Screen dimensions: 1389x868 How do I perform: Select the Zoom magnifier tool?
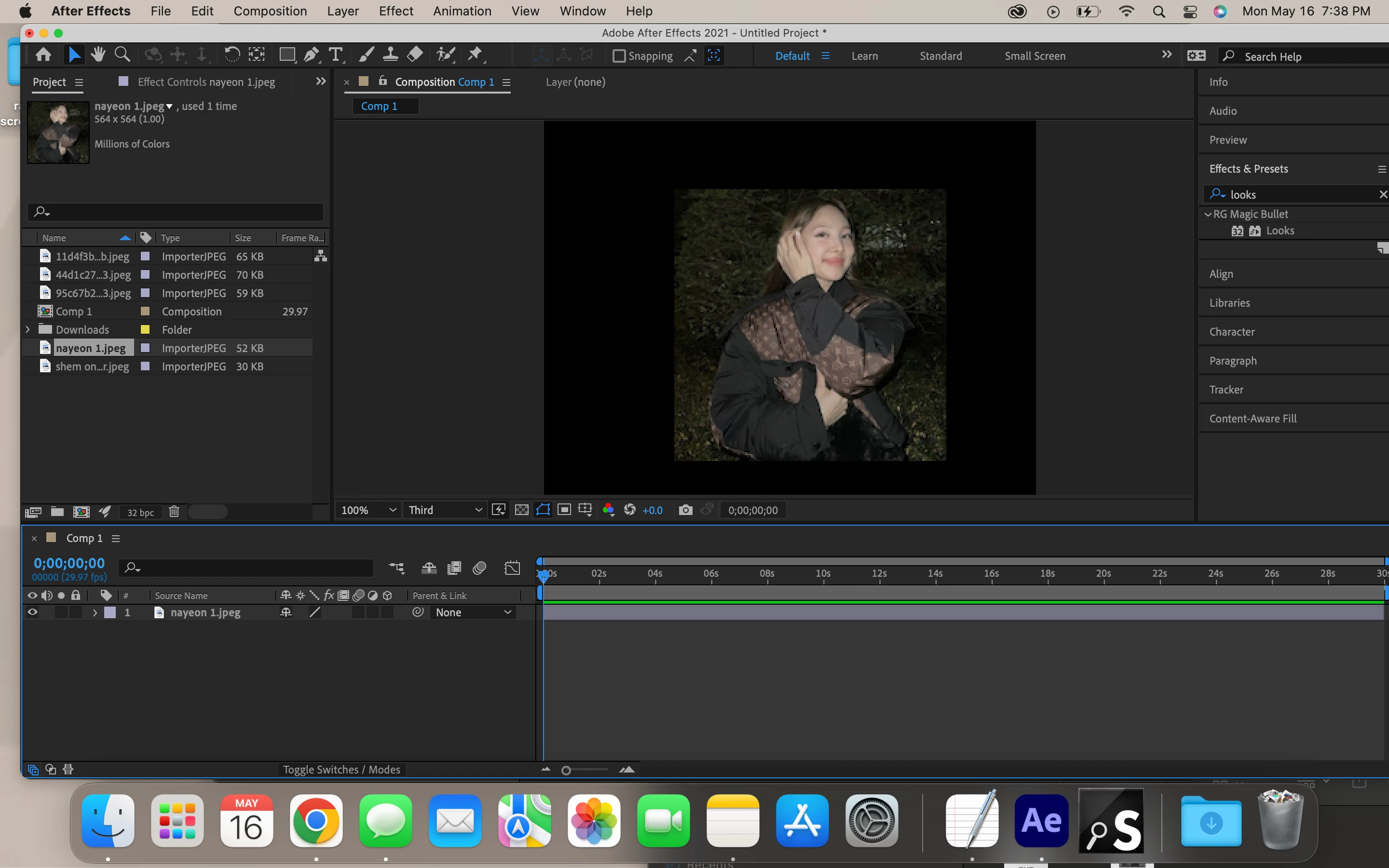[122, 55]
